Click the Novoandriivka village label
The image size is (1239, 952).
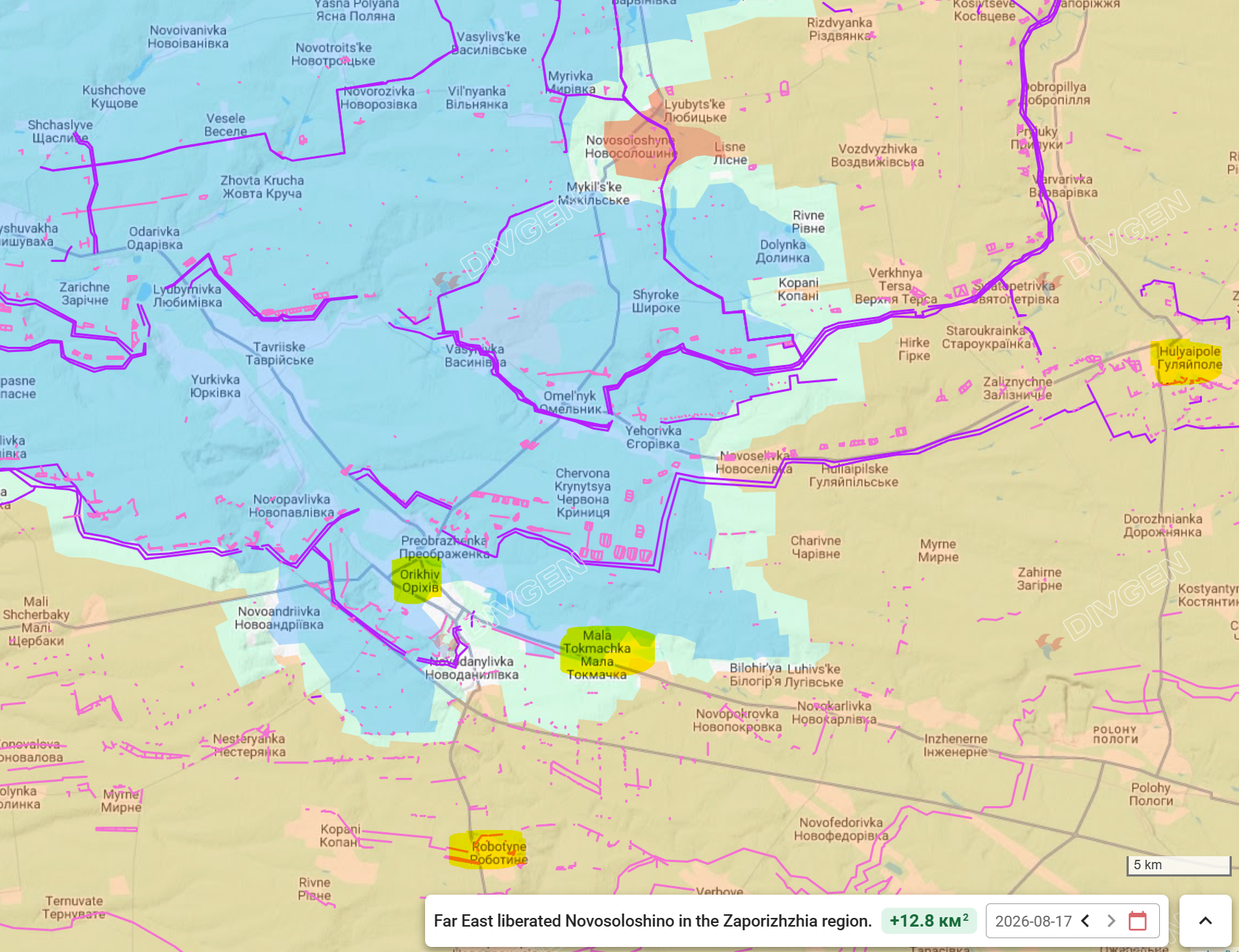click(279, 617)
